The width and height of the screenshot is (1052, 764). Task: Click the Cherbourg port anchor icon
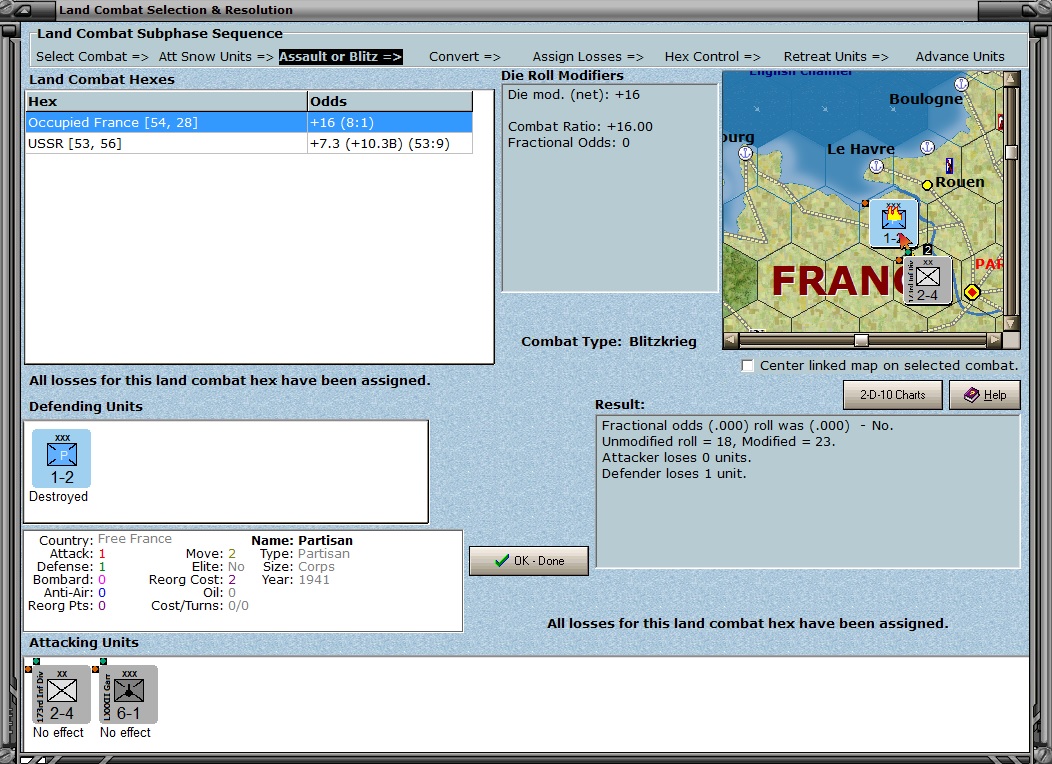[745, 153]
